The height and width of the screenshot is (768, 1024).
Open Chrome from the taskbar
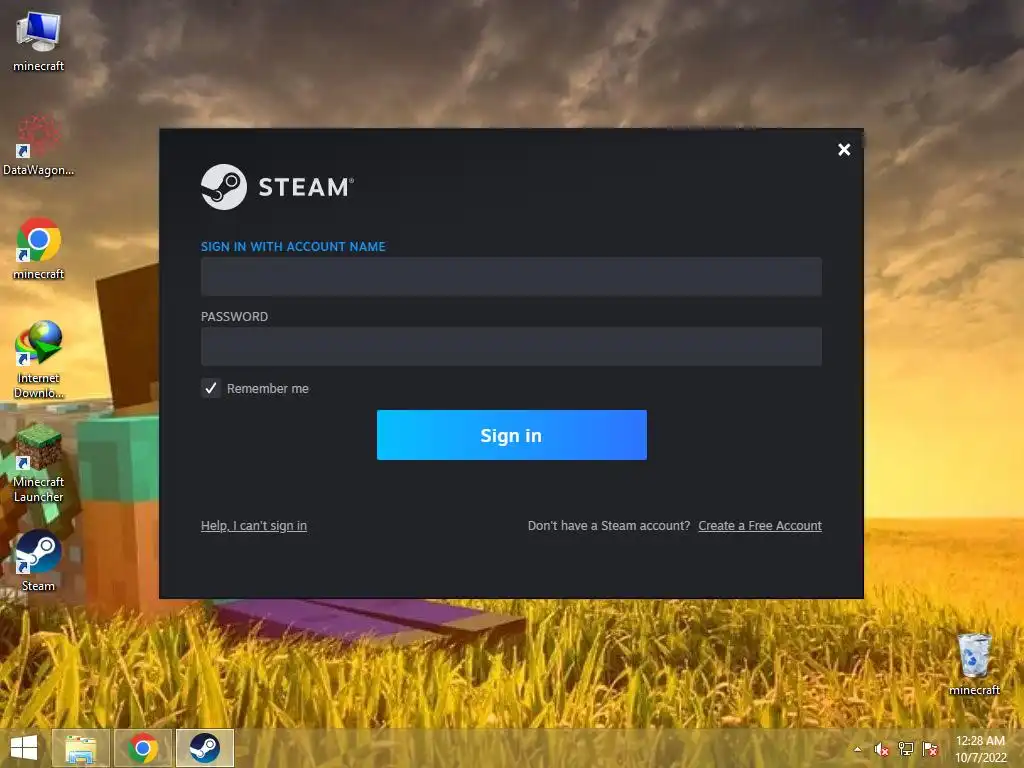[143, 748]
